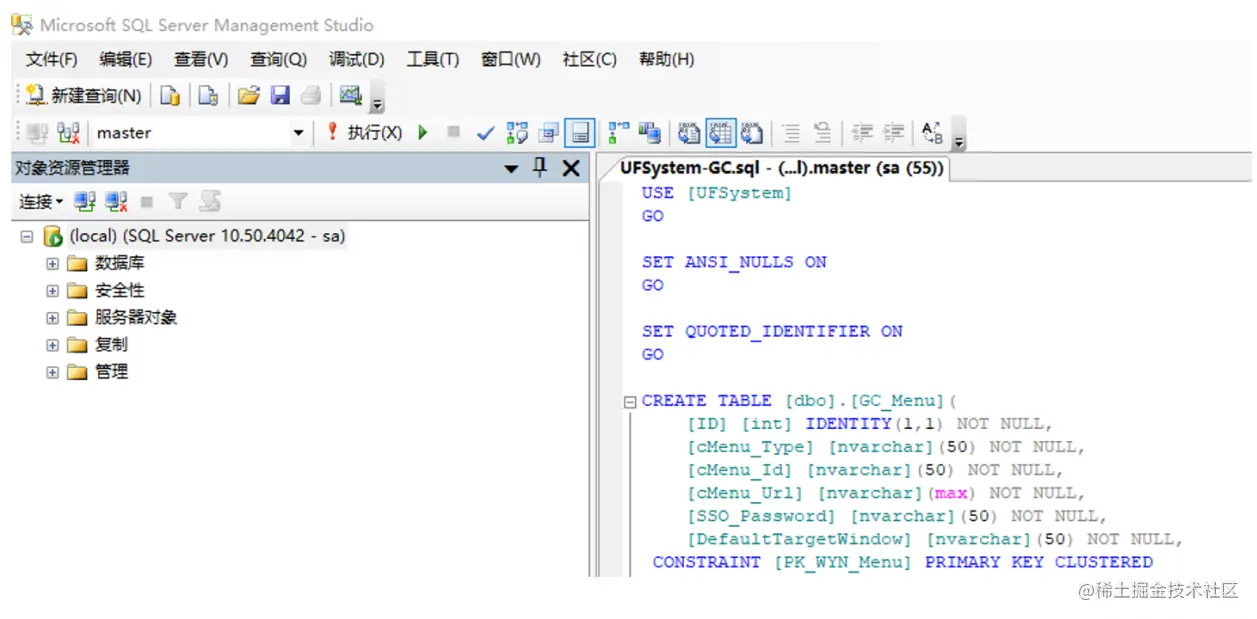Open the 帮助(H) menu
This screenshot has height=619, width=1257.
pos(667,60)
